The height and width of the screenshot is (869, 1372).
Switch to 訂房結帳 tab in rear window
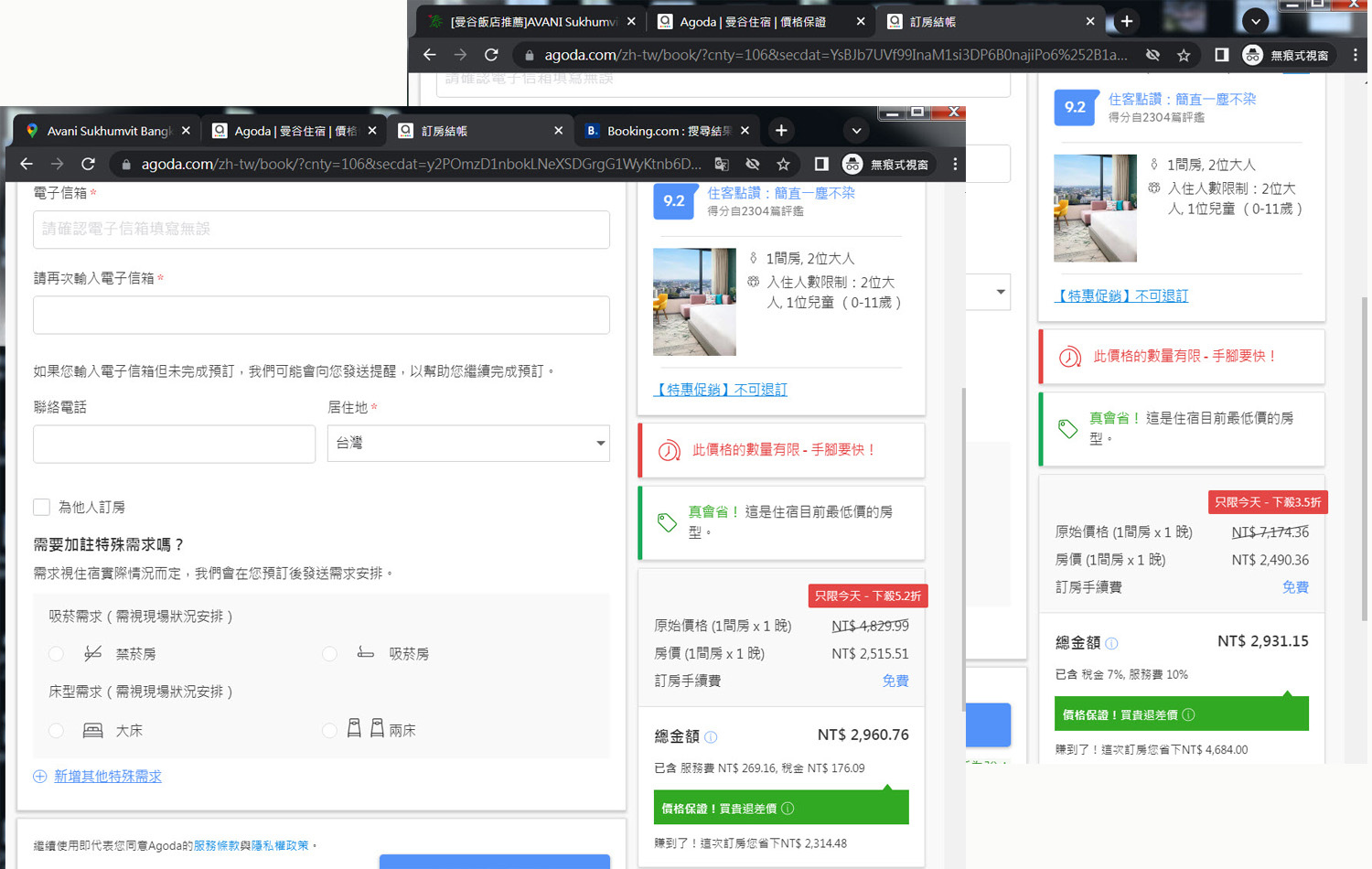pyautogui.click(x=990, y=21)
